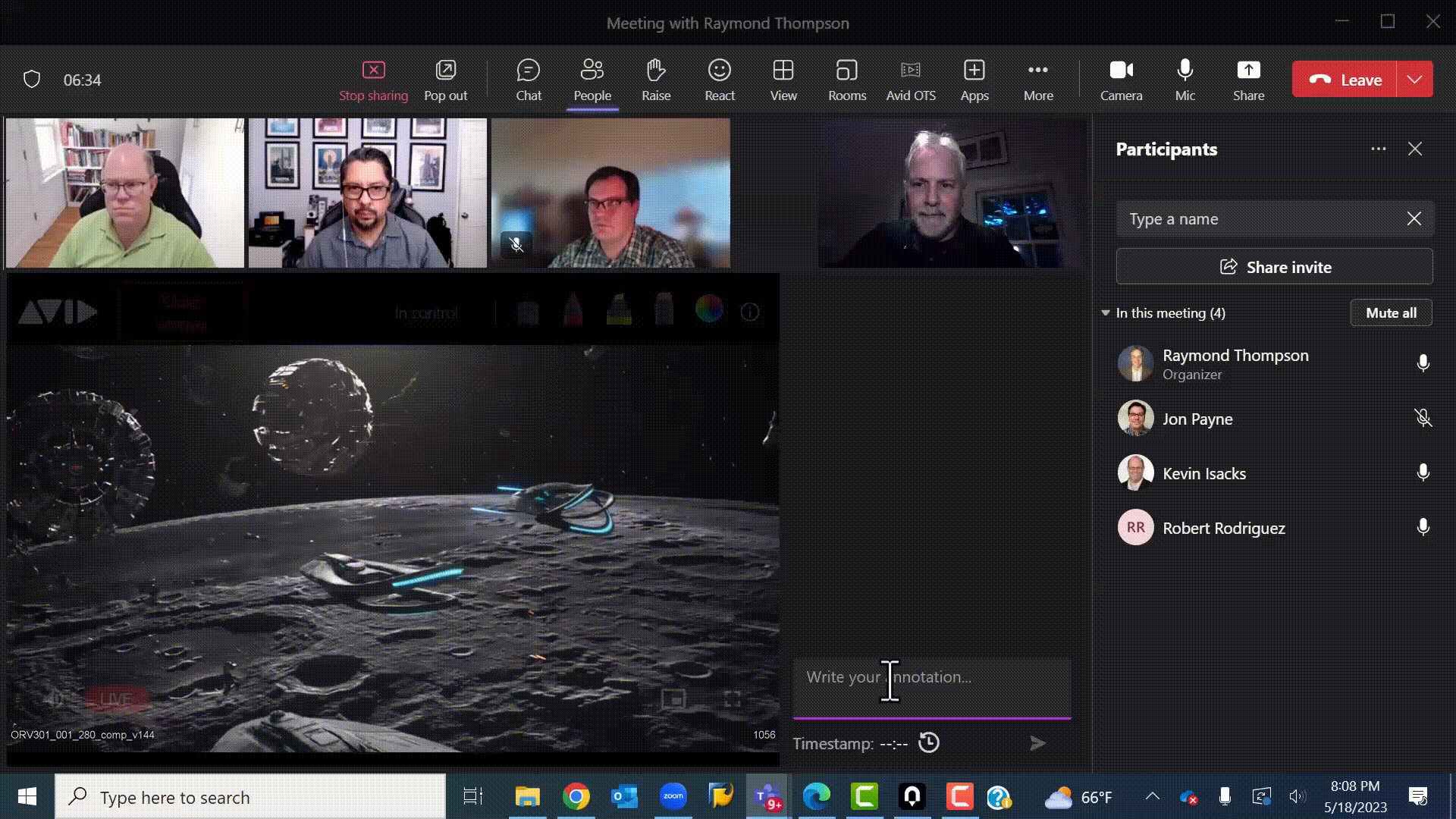
Task: Click Mute all participants
Action: click(1392, 313)
